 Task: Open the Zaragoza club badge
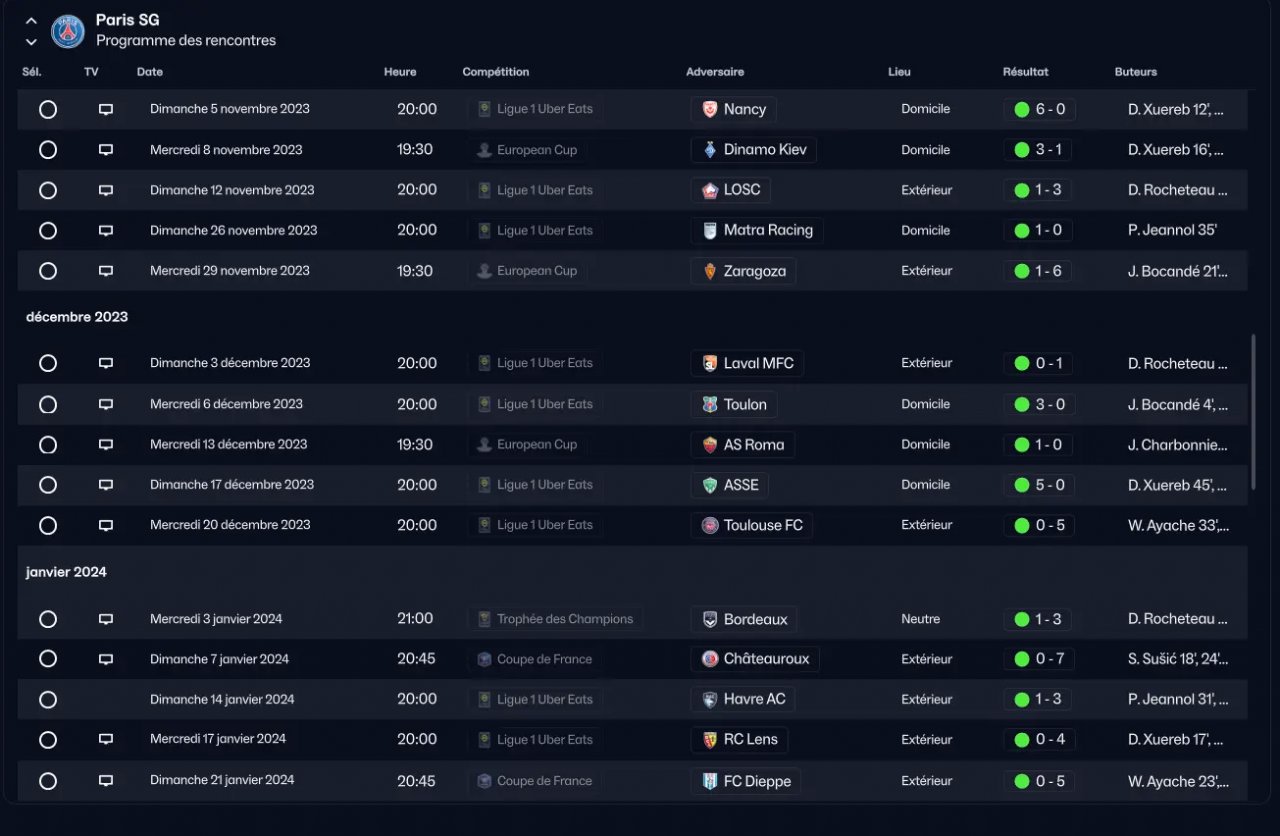point(710,271)
